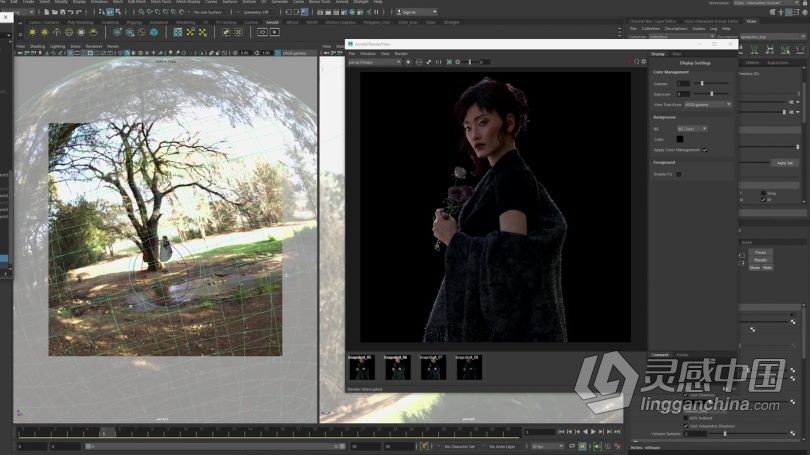The width and height of the screenshot is (810, 455).
Task: Click the background Color black swatch
Action: 680,139
